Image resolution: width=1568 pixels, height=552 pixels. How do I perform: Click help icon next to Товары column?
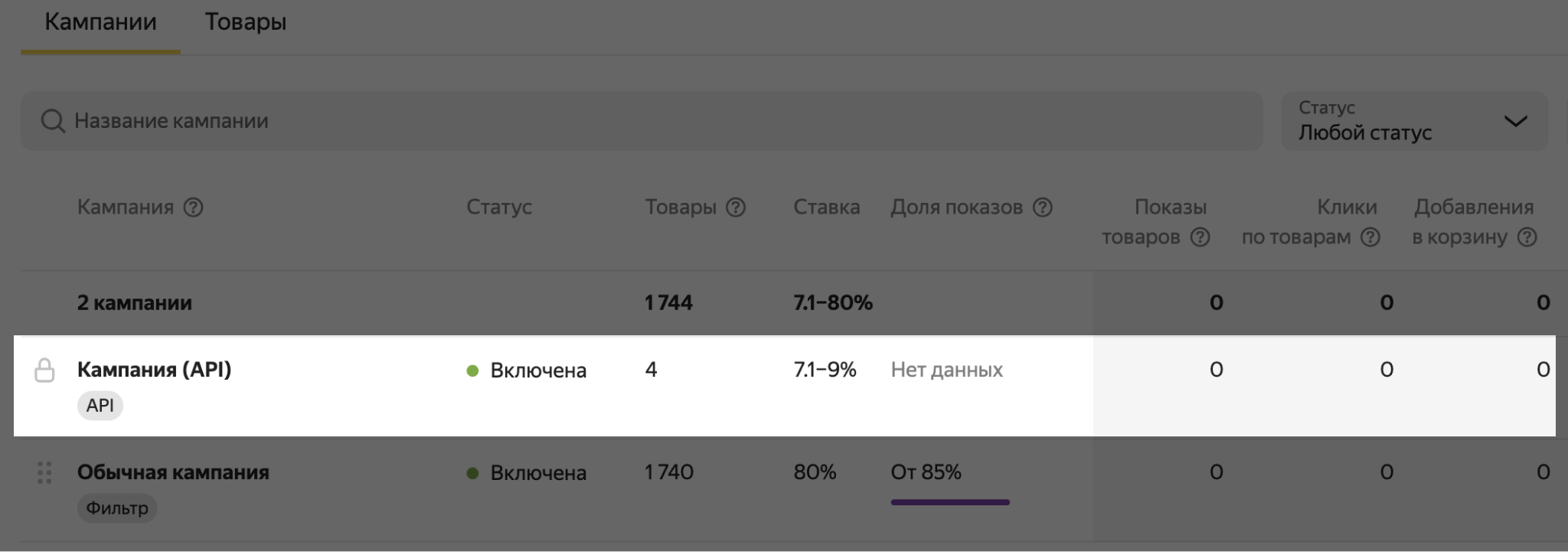point(736,207)
